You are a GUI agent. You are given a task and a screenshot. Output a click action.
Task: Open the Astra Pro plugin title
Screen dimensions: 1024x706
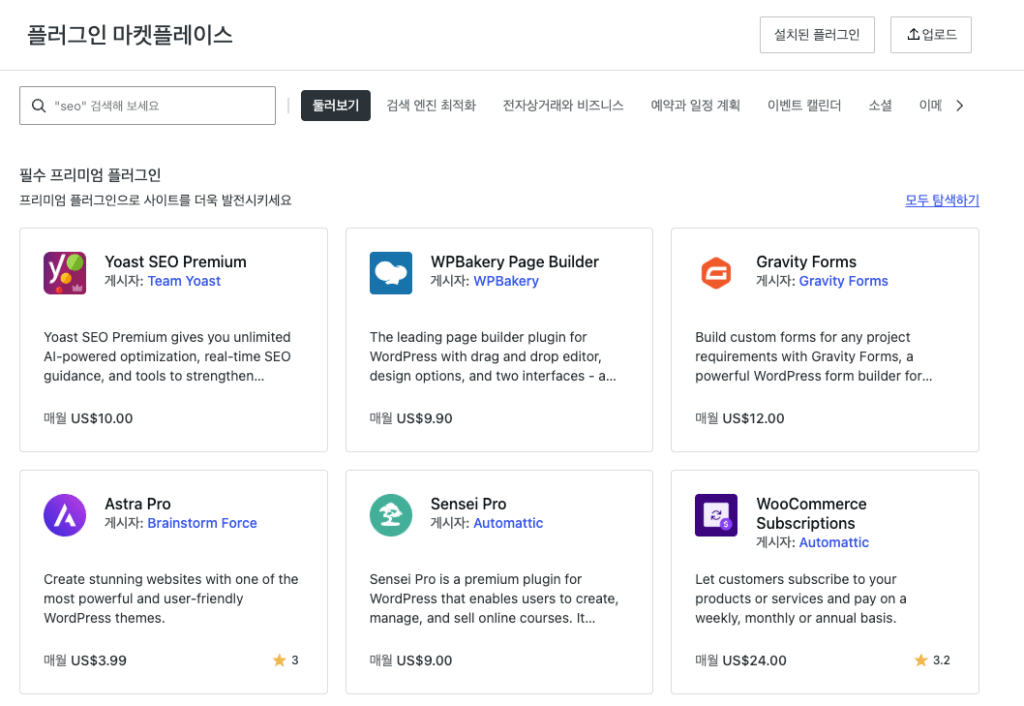tap(138, 504)
